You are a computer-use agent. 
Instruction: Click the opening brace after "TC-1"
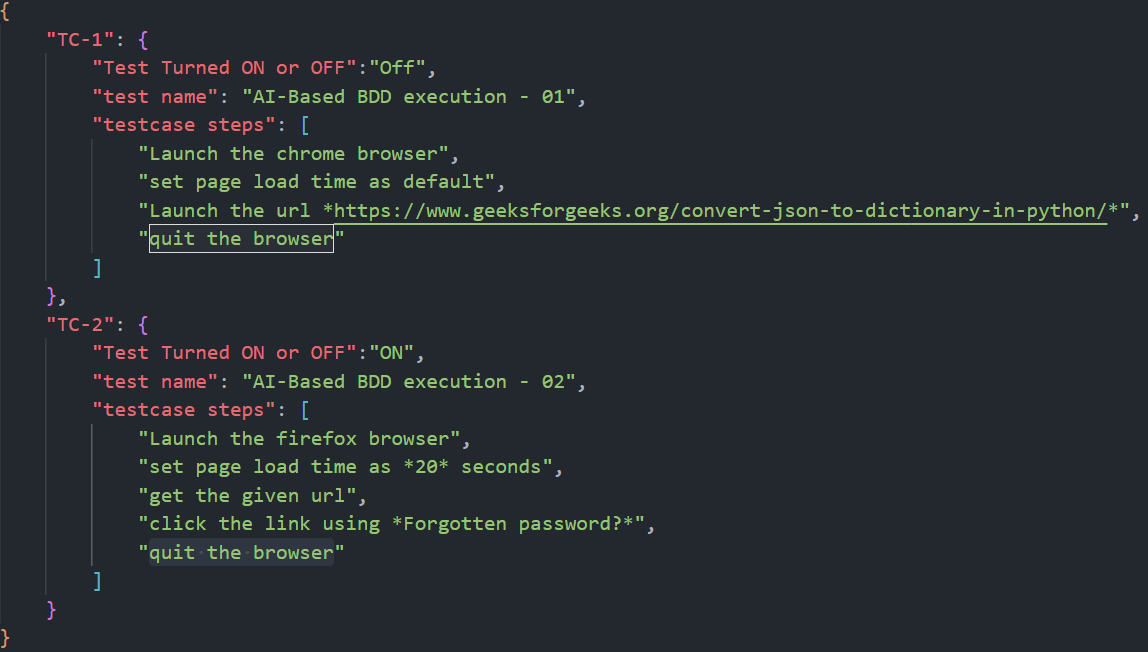(143, 40)
